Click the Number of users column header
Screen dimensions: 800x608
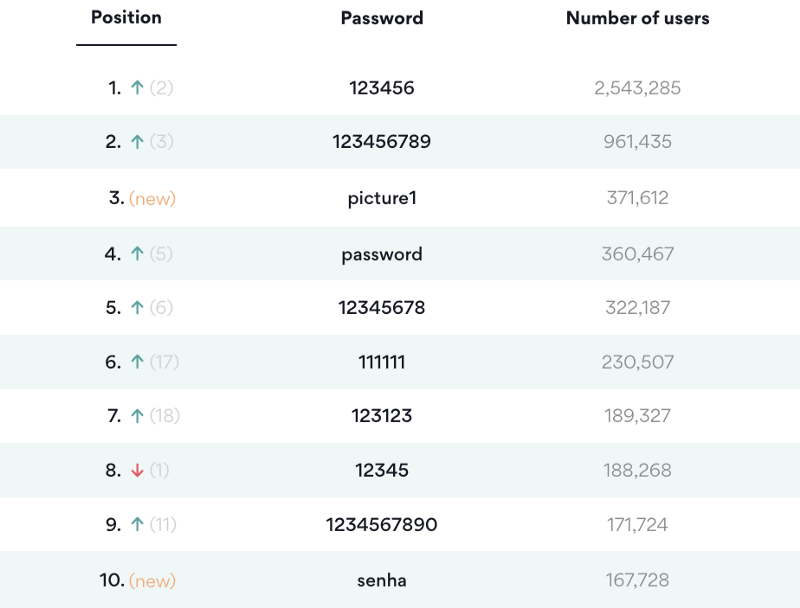pos(637,18)
